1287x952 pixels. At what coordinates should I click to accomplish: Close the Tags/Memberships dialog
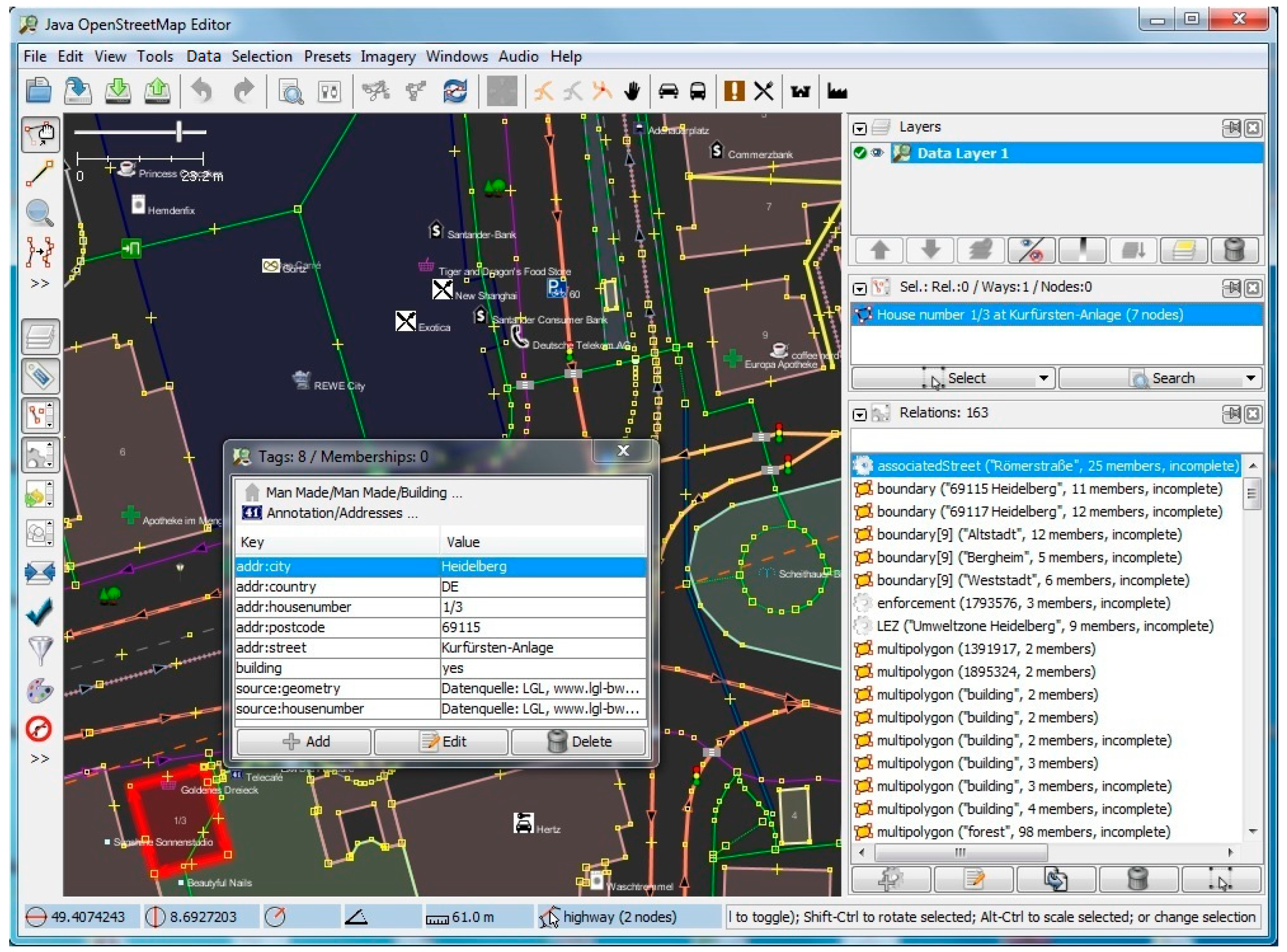pos(623,451)
